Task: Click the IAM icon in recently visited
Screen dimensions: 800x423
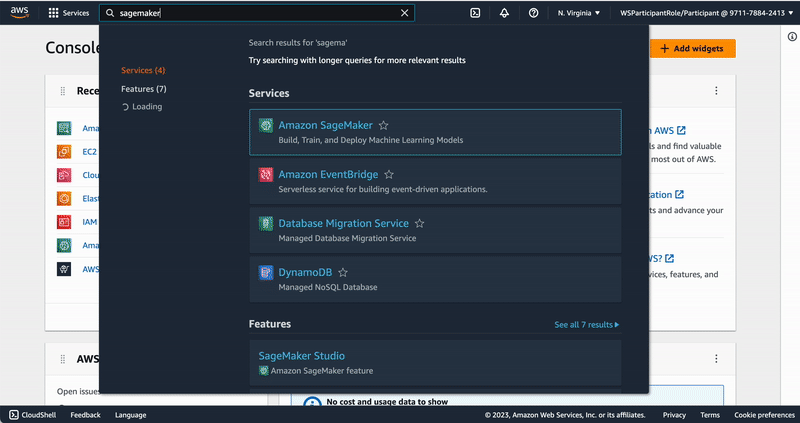Action: (64, 222)
